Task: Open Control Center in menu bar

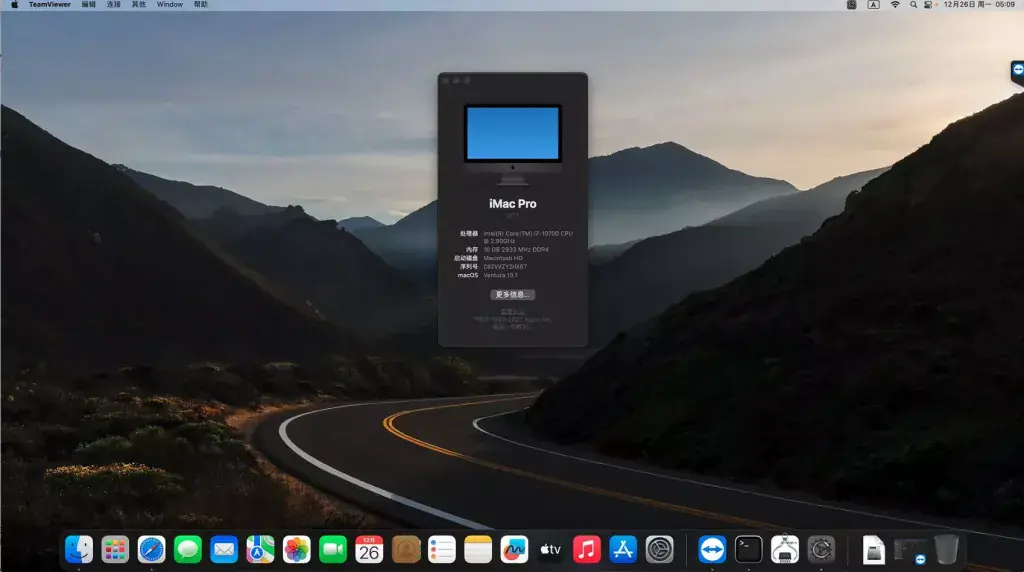Action: [x=928, y=5]
